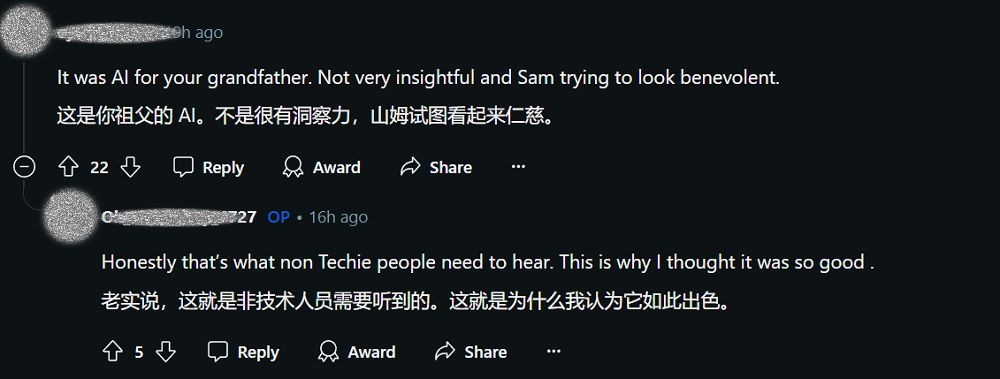
Task: Reply to the OP's 16h ago comment
Action: [x=244, y=352]
